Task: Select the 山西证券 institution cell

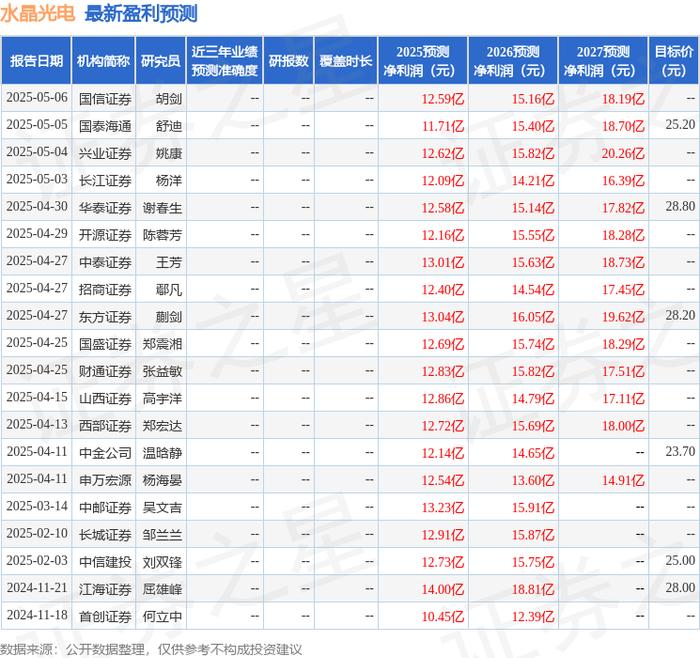Action: click(x=105, y=398)
